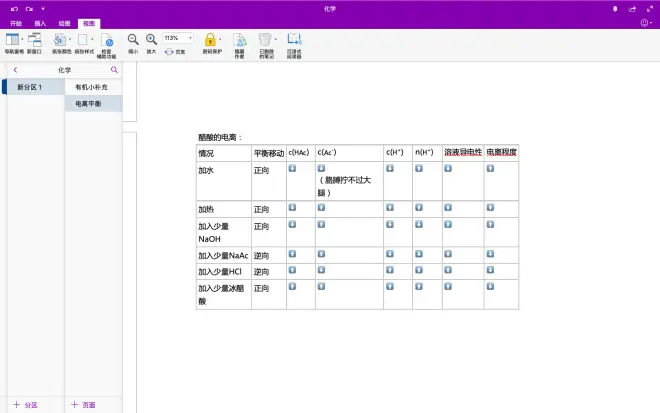Viewport: 660px width, 413px height.
Task: Click the add section (+ 分区) button
Action: coord(26,405)
